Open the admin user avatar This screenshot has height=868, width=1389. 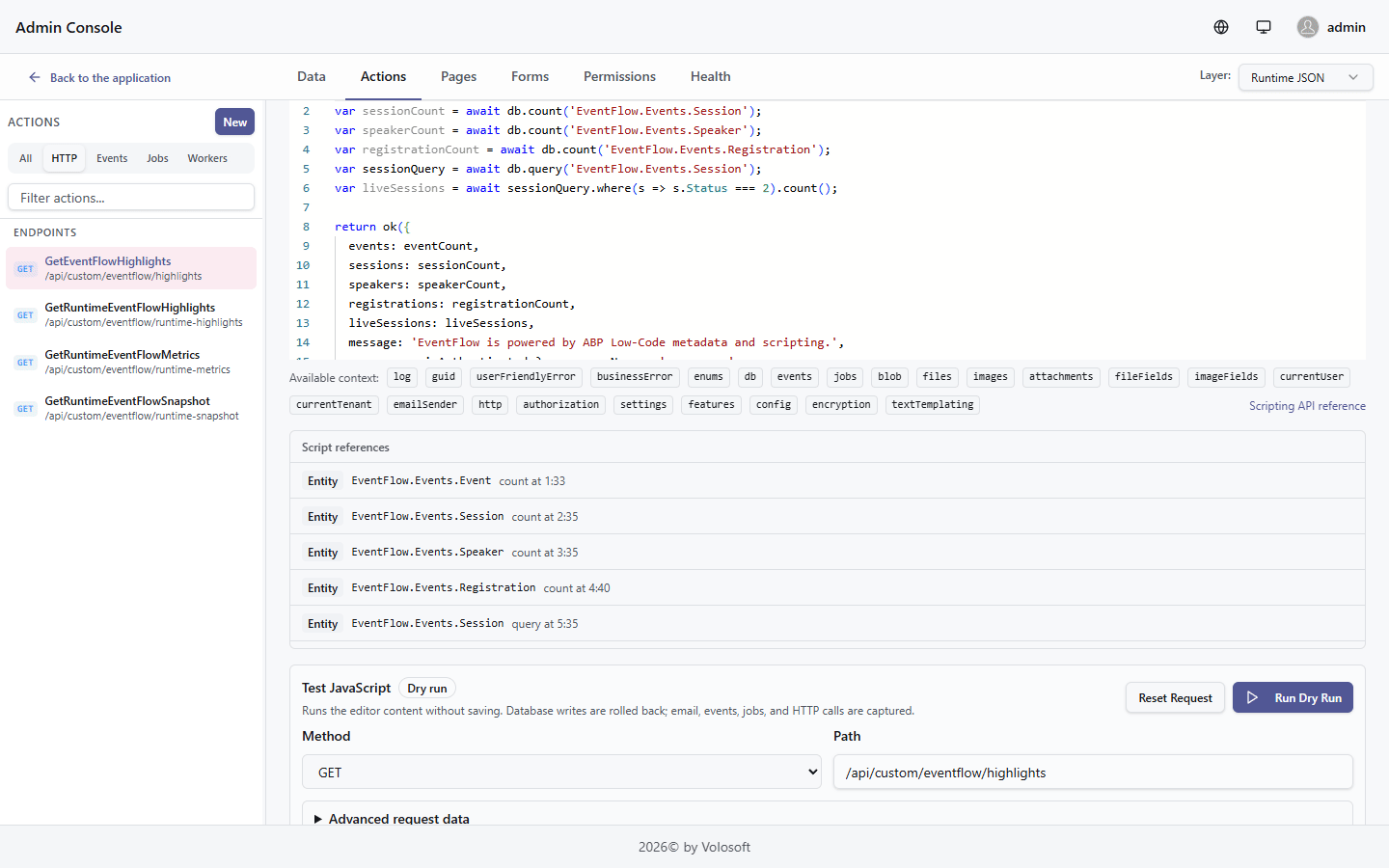(1308, 27)
